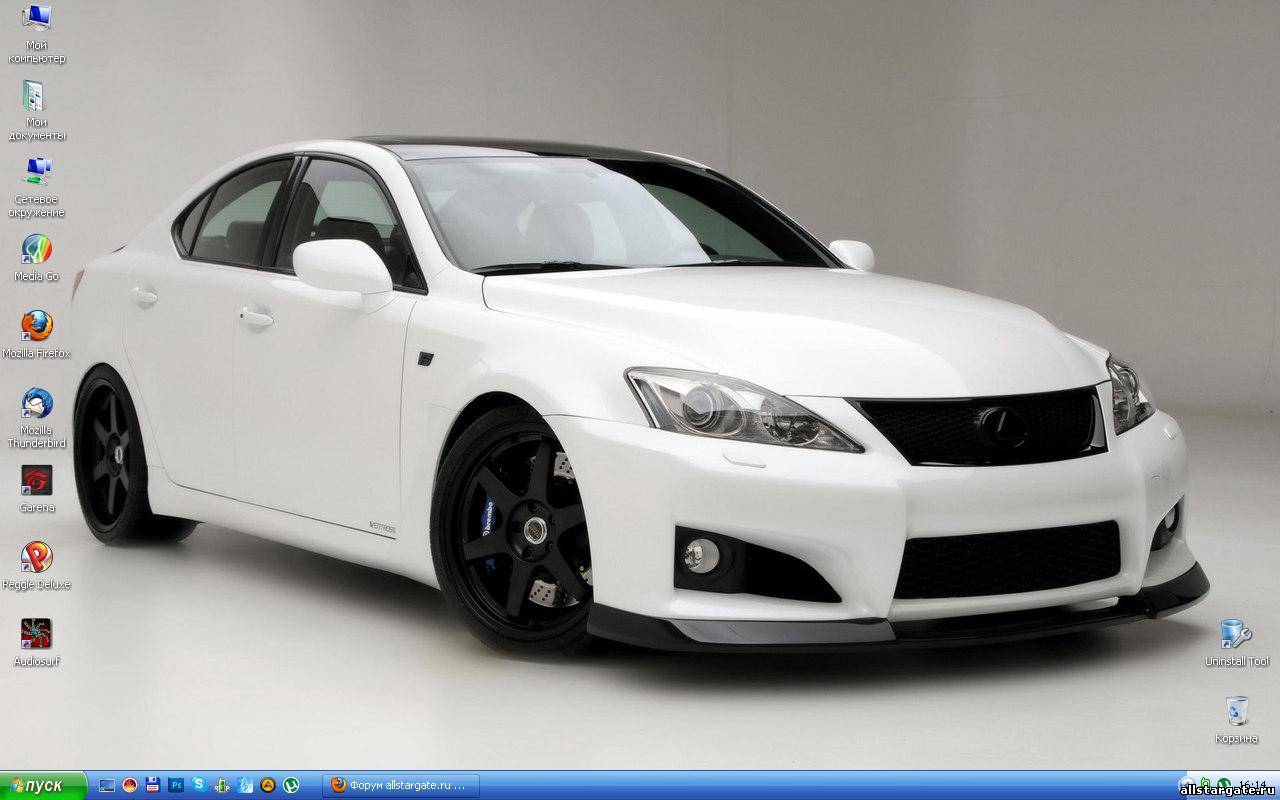The height and width of the screenshot is (800, 1280).
Task: Click the floppy disk quick launch icon
Action: tap(153, 786)
